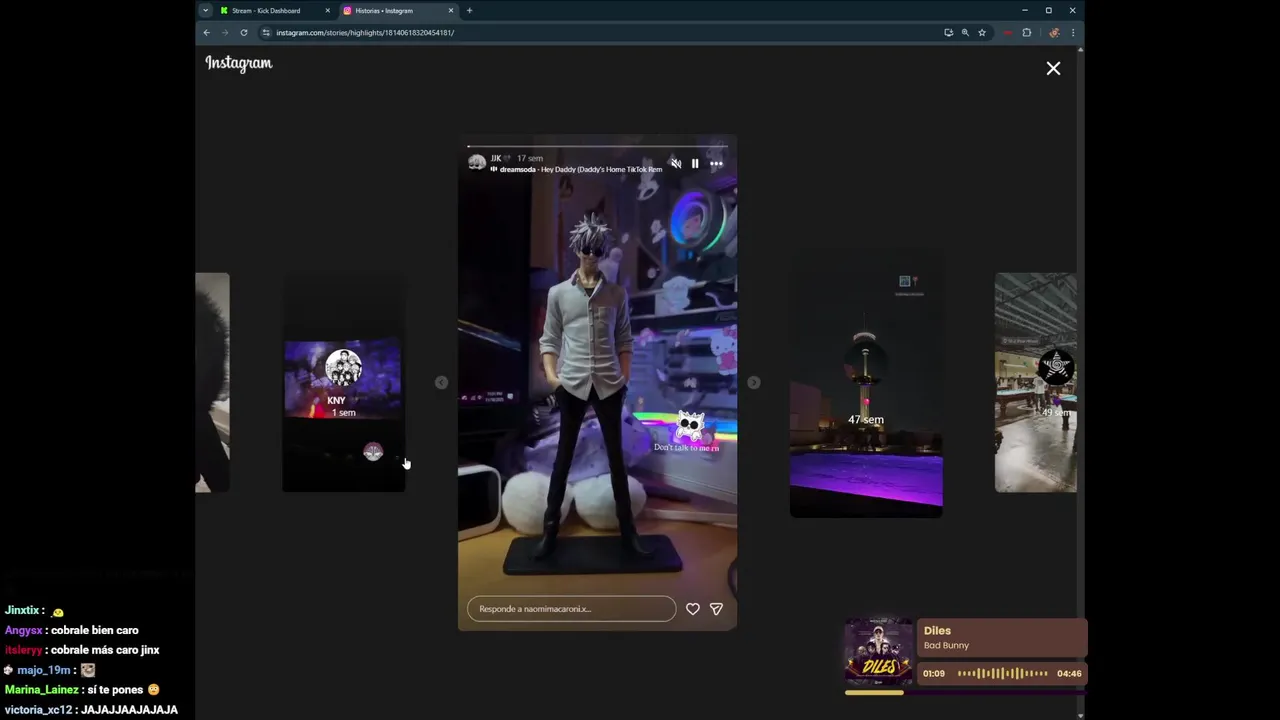The image size is (1280, 720).
Task: Bookmark this page with the star
Action: 982,32
